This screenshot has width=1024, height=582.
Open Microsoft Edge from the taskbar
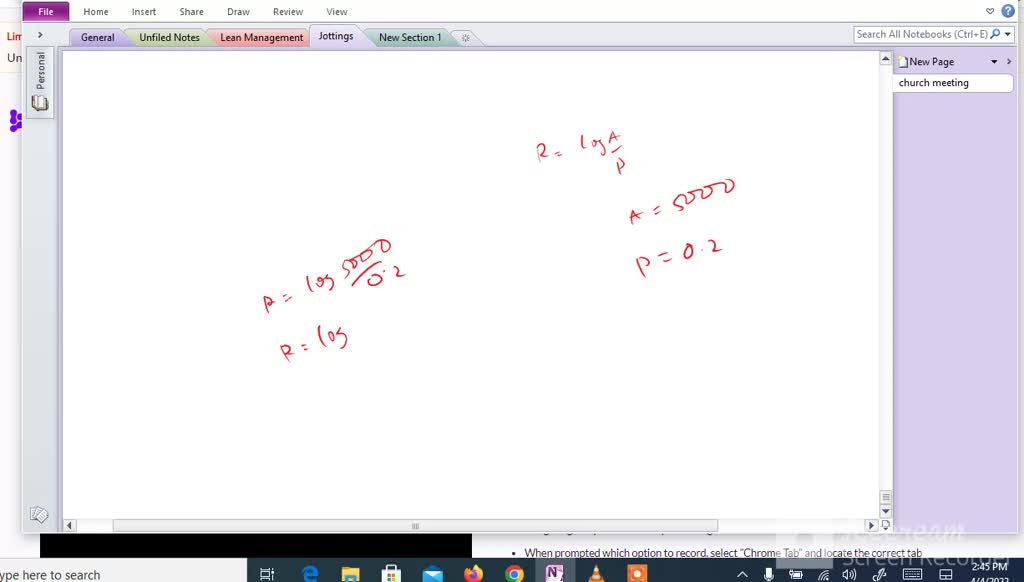point(310,571)
